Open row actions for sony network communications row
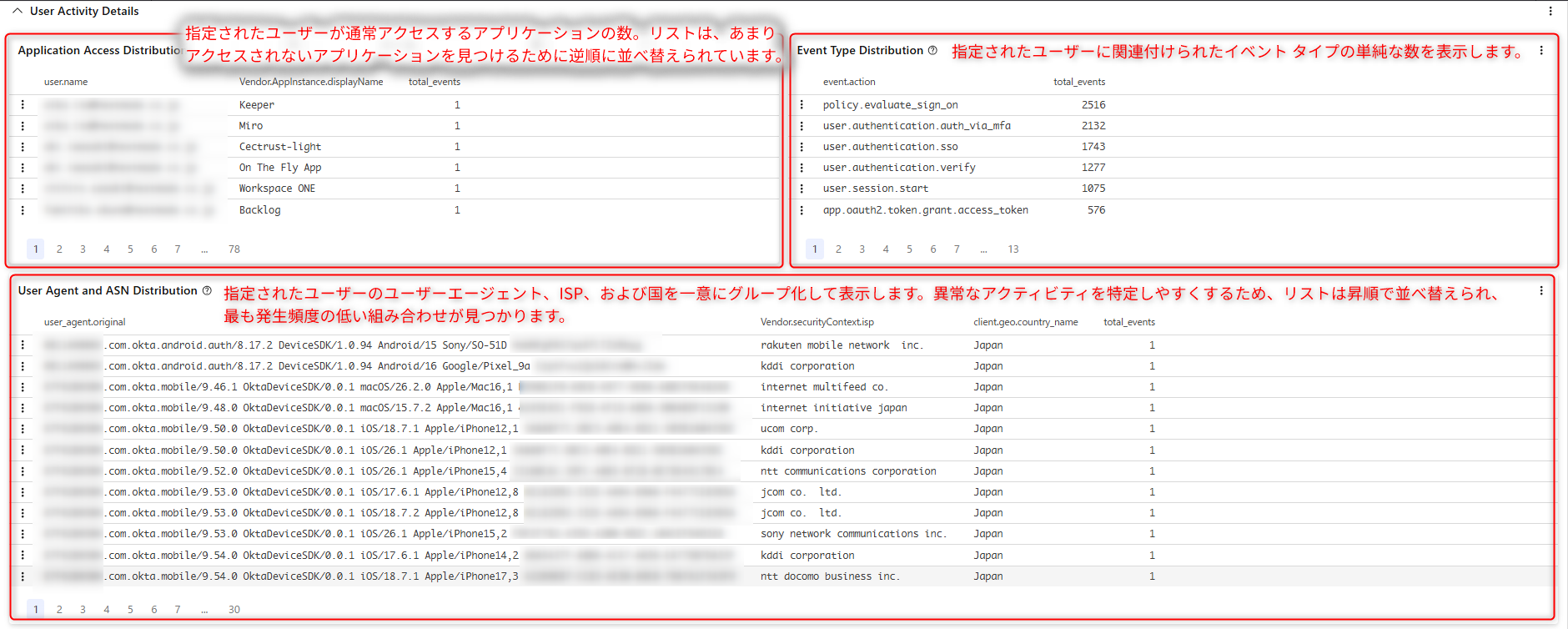This screenshot has width=1568, height=629. tap(23, 534)
